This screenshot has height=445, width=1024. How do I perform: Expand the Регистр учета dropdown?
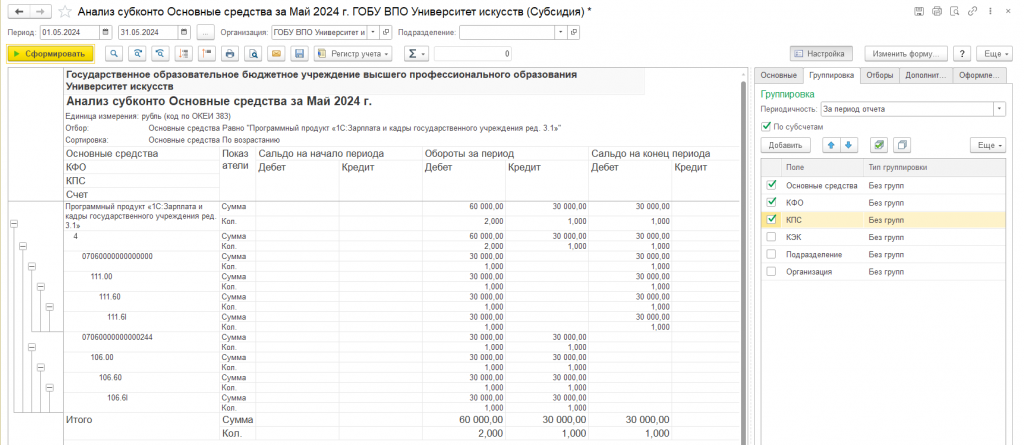tap(354, 54)
